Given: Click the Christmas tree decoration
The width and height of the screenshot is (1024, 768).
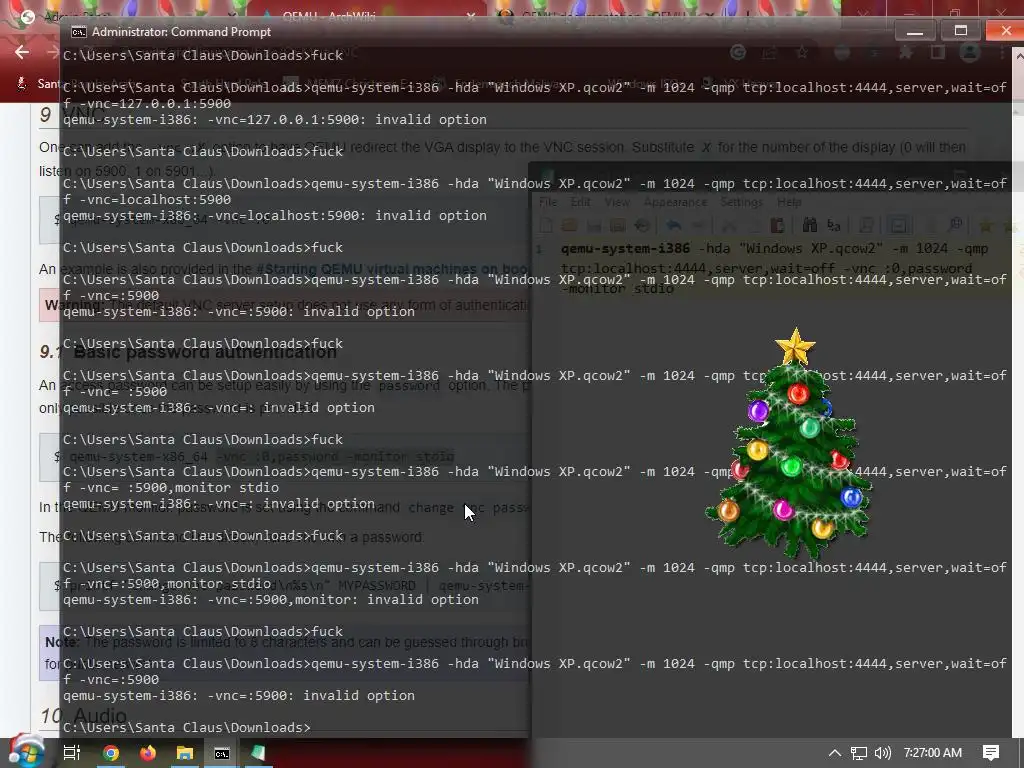Looking at the screenshot, I should (x=789, y=444).
